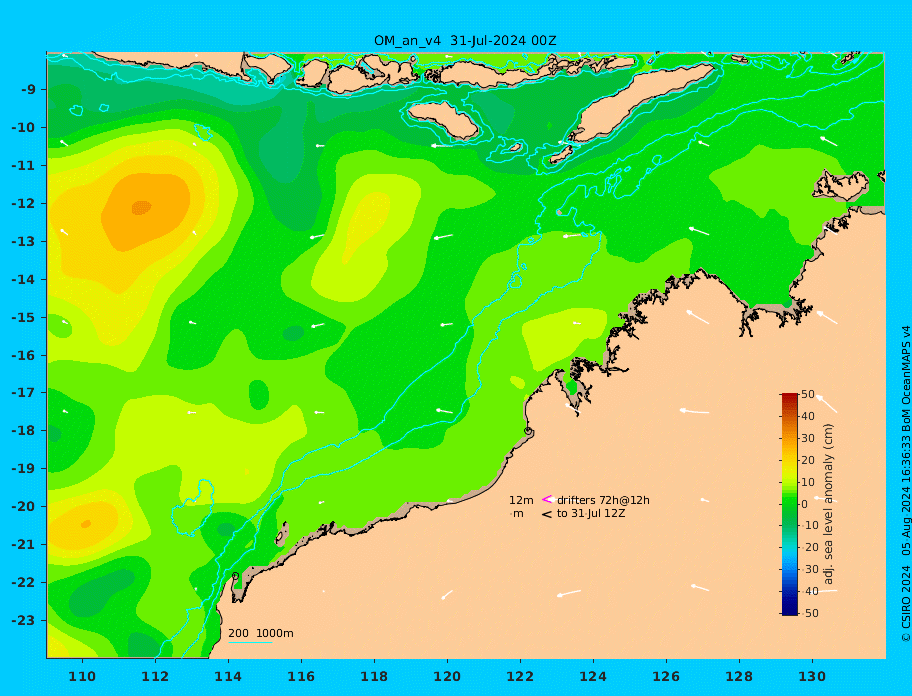Click the latitude axis label -18
Screen dimensions: 912x696
coord(24,430)
